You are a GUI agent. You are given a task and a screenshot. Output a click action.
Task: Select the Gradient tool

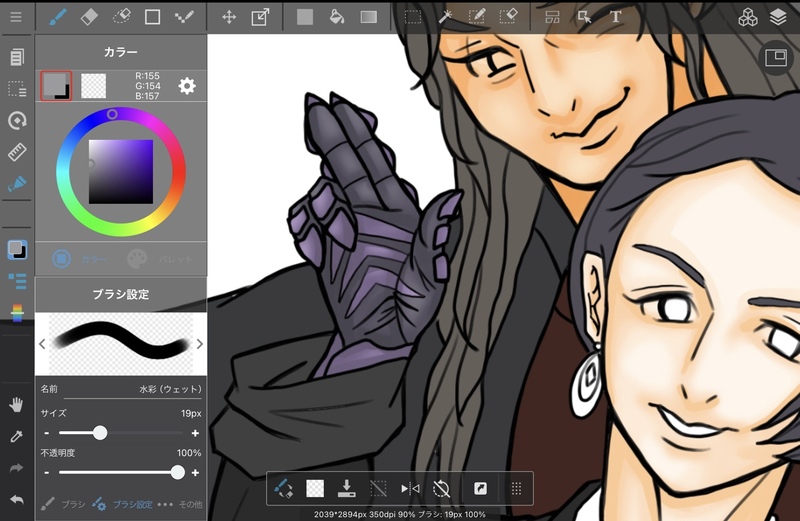[x=368, y=17]
